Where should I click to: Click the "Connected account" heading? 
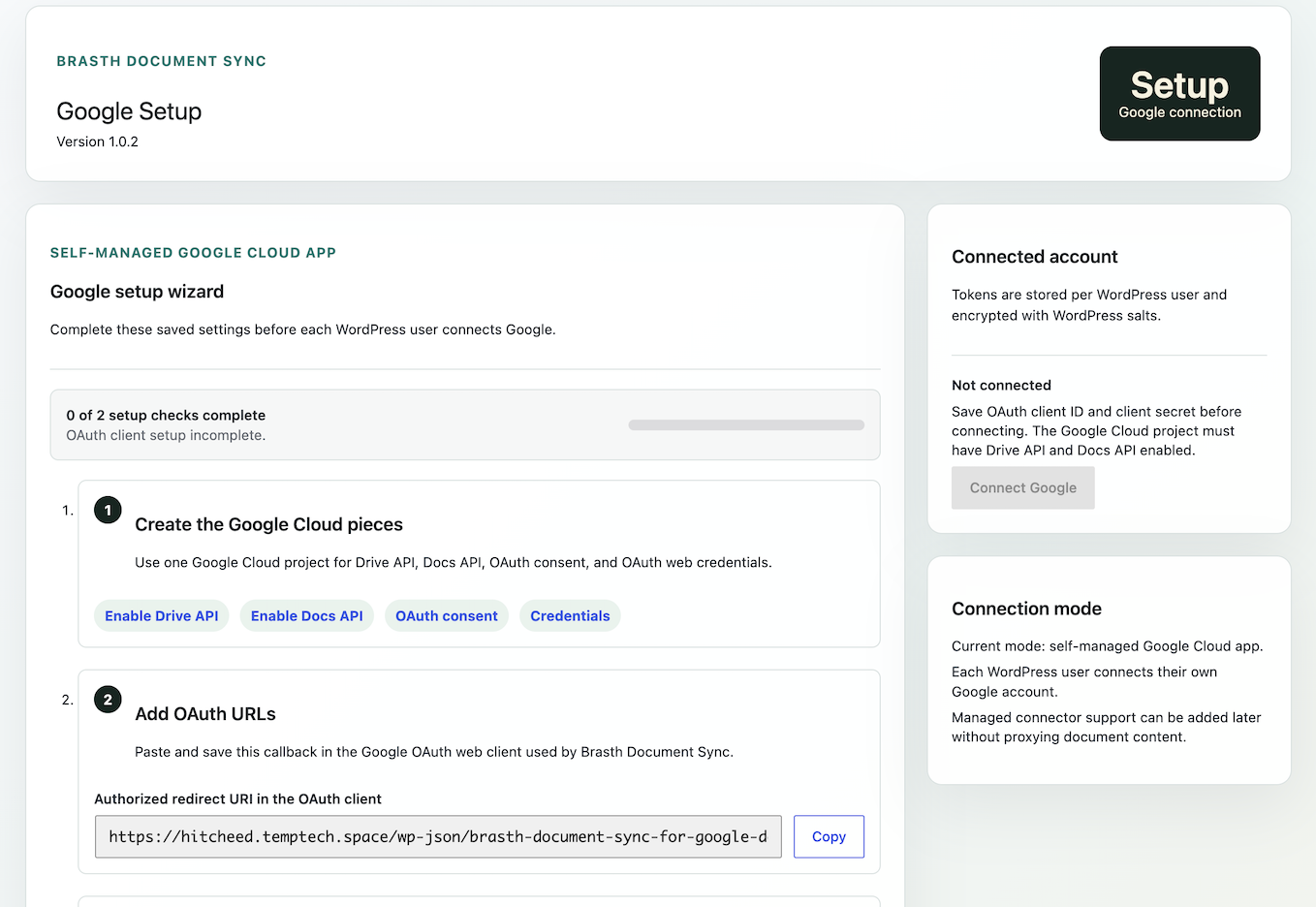coord(1035,257)
